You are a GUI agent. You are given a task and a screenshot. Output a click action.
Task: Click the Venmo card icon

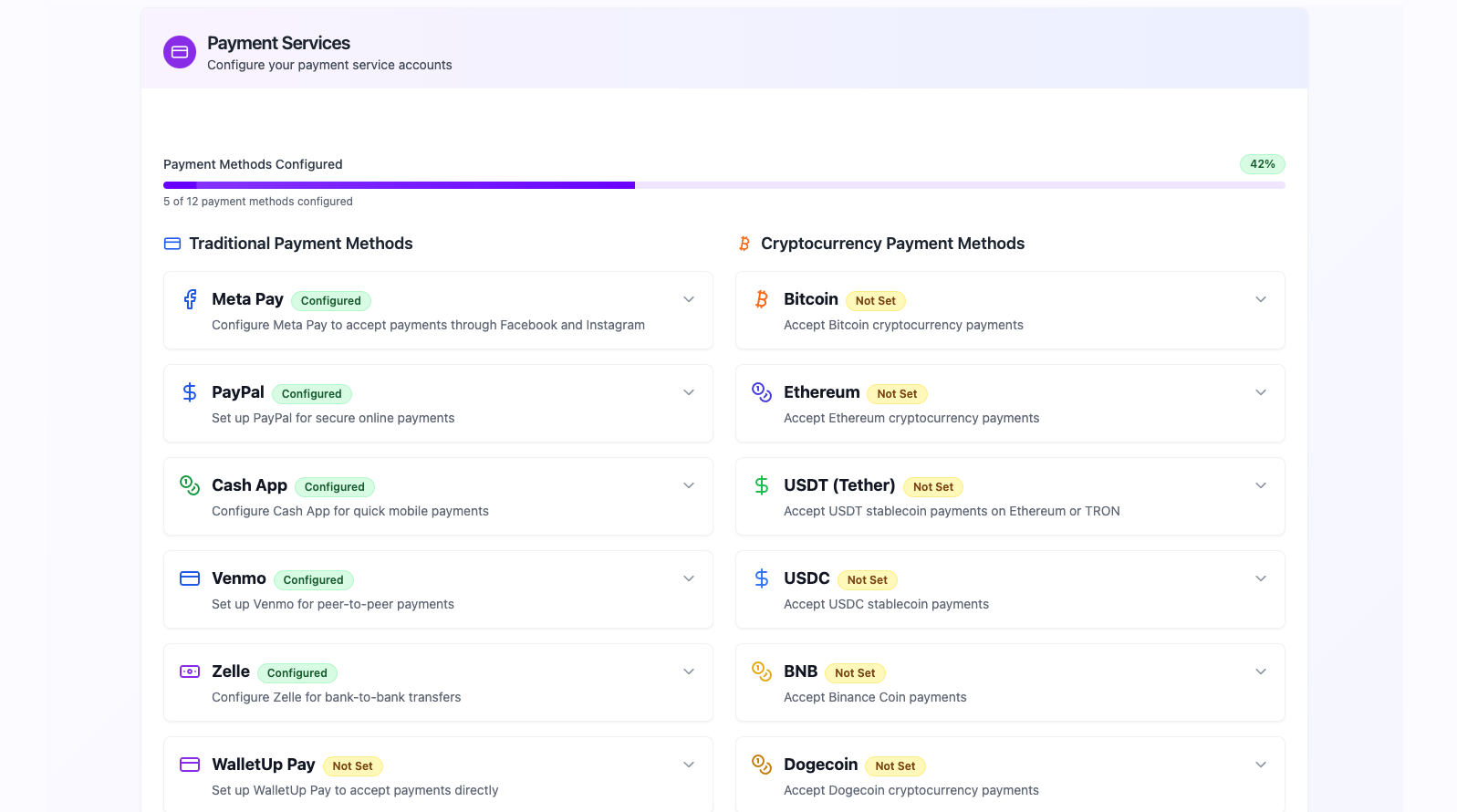click(190, 578)
